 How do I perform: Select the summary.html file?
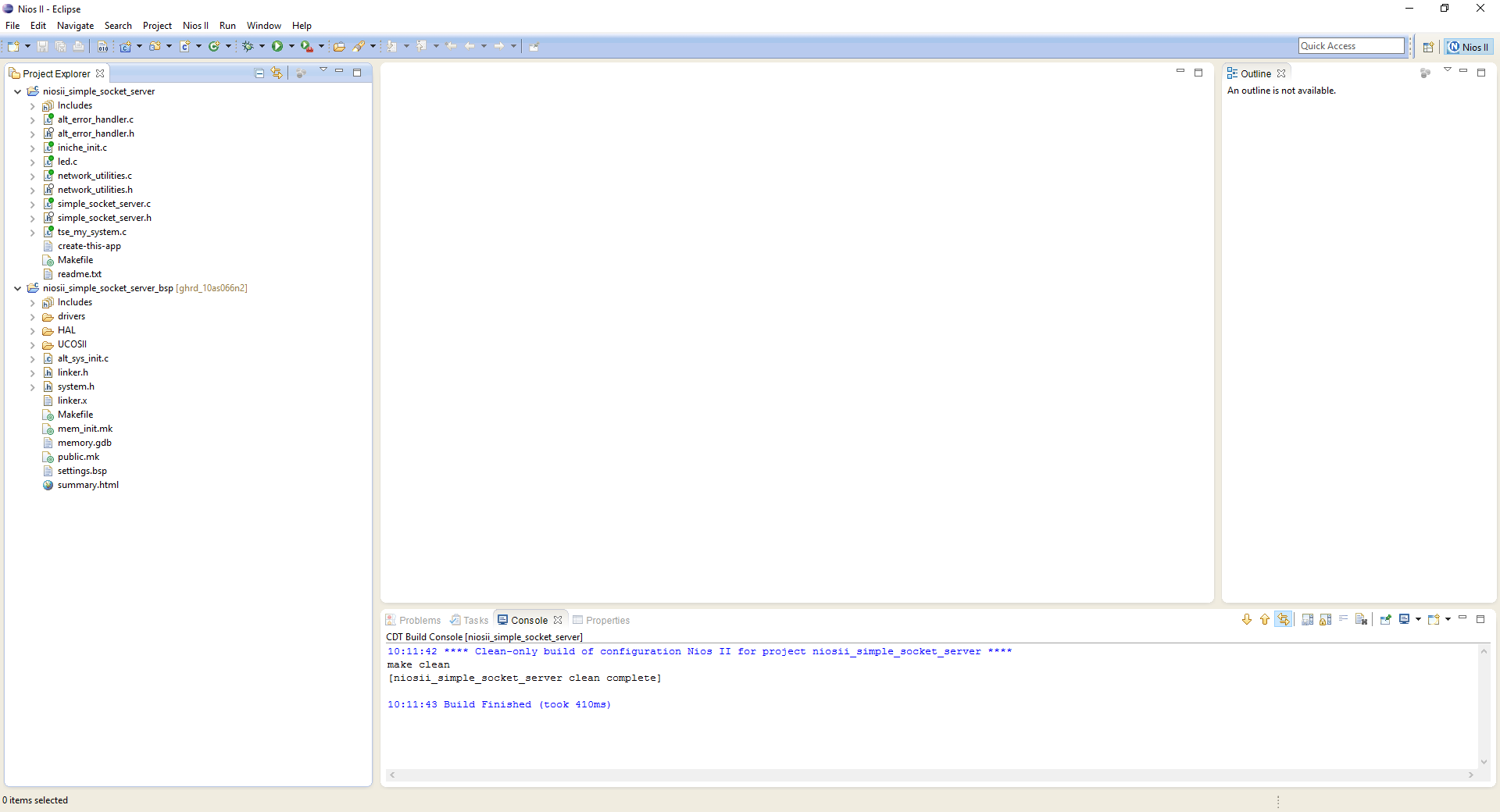pos(88,485)
